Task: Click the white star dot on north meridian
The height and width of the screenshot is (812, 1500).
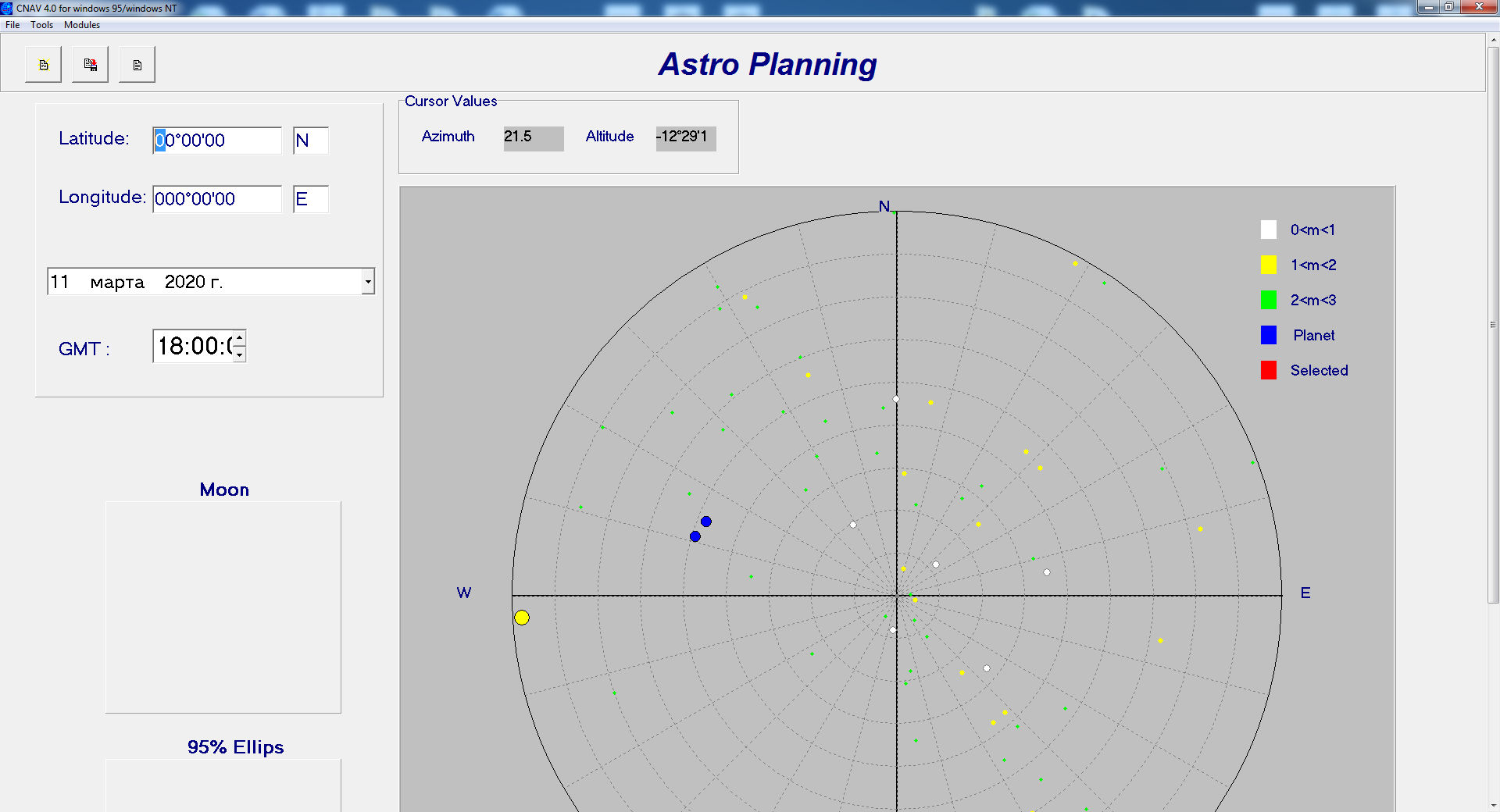Action: 896,399
